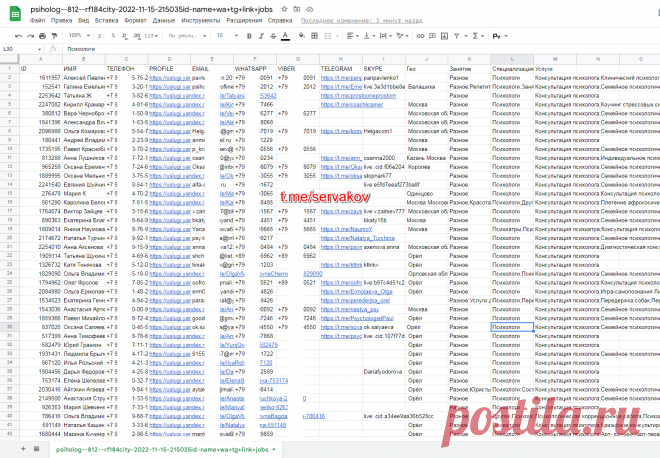This screenshot has width=660, height=458.
Task: Click the Ру input tools icon
Action: [496, 36]
